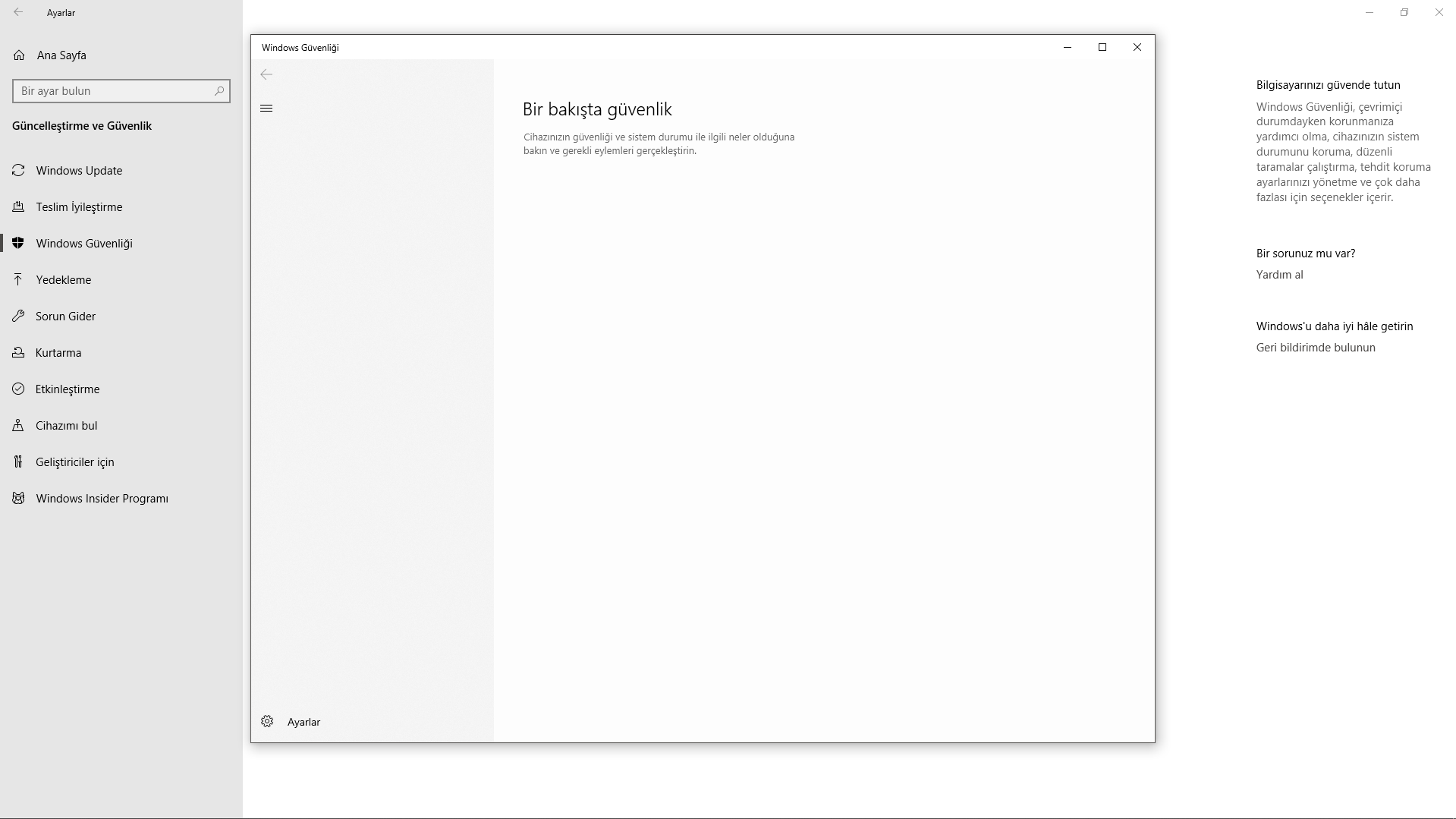
Task: Click the Geliştiriciler için tools icon
Action: [x=18, y=462]
